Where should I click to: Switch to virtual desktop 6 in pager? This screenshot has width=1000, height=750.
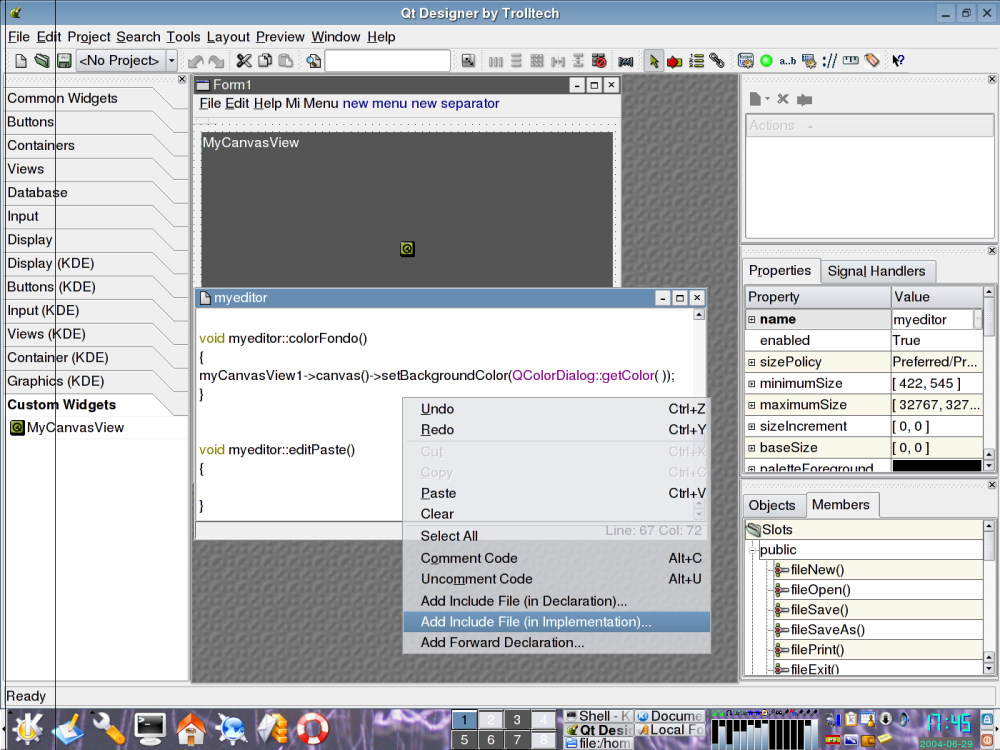pyautogui.click(x=490, y=740)
